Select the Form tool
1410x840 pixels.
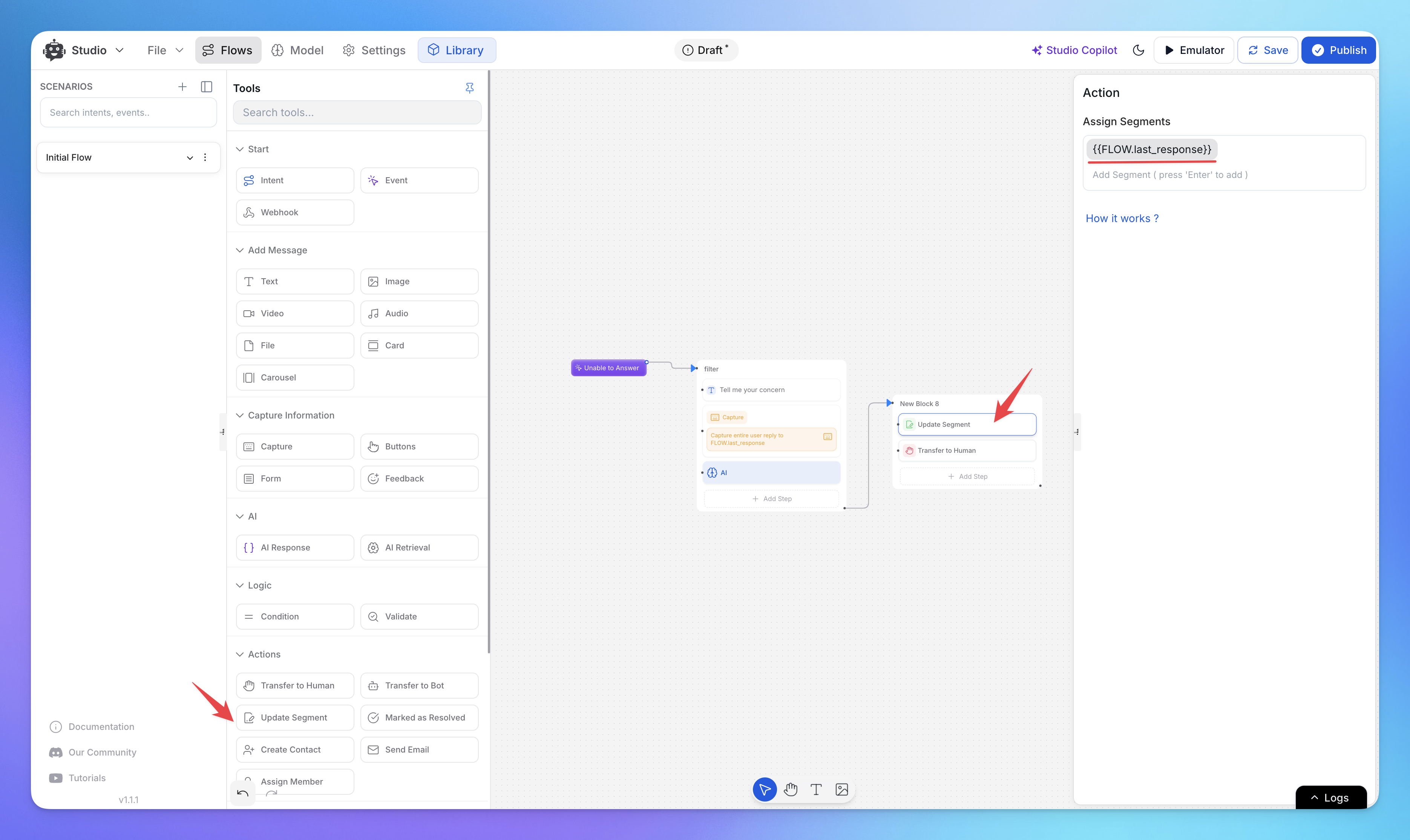click(295, 478)
